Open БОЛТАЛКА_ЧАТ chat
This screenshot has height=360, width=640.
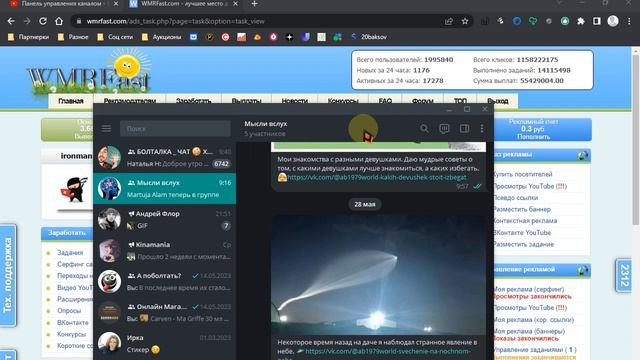tap(164, 158)
